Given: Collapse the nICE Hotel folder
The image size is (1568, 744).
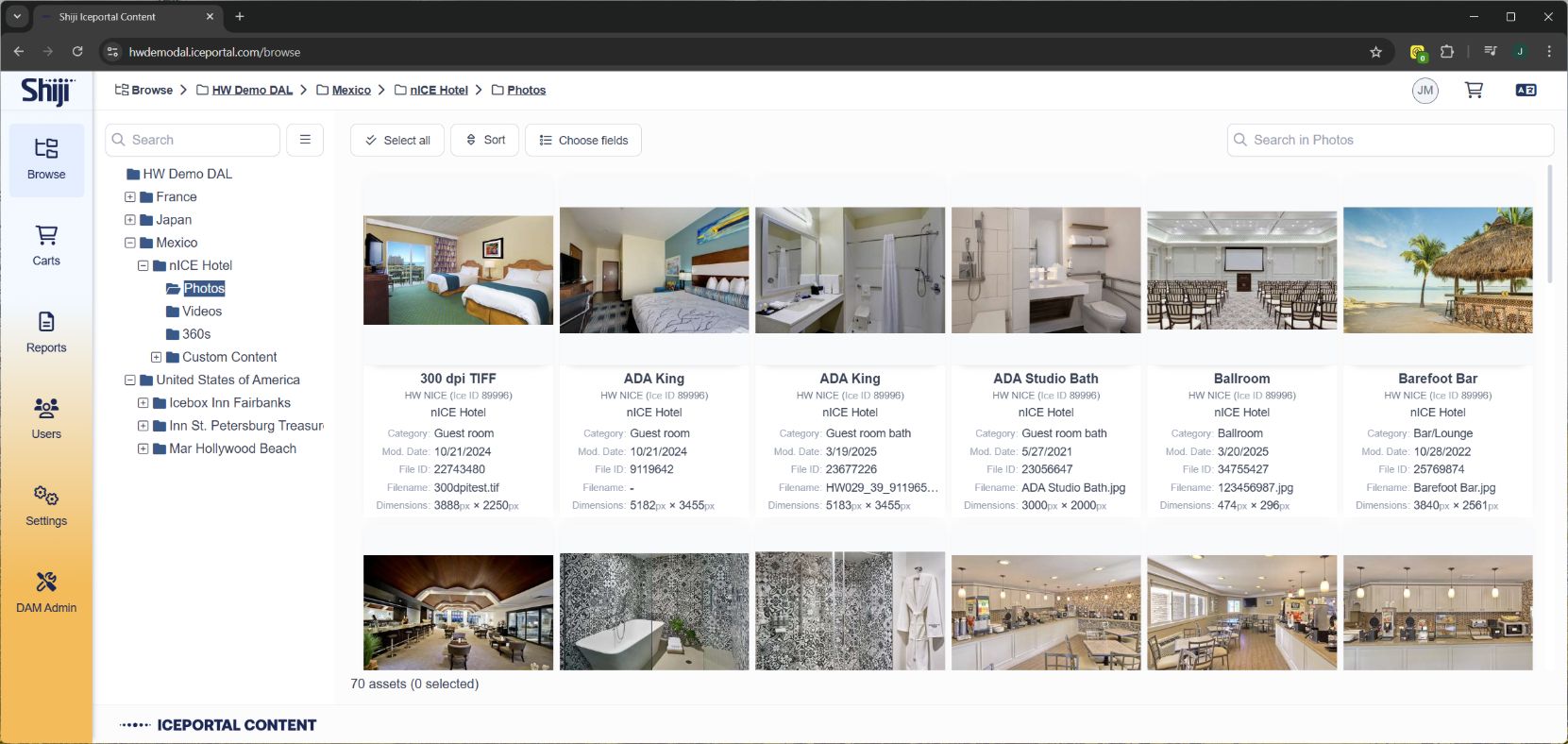Looking at the screenshot, I should [143, 266].
